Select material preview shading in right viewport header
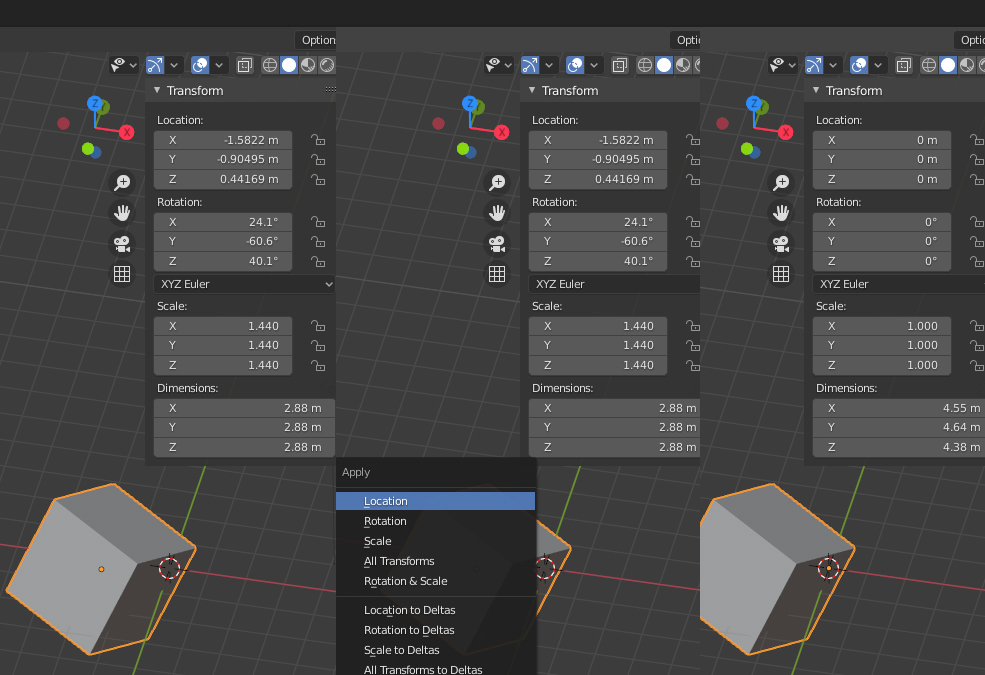Image resolution: width=985 pixels, height=675 pixels. pyautogui.click(x=967, y=65)
